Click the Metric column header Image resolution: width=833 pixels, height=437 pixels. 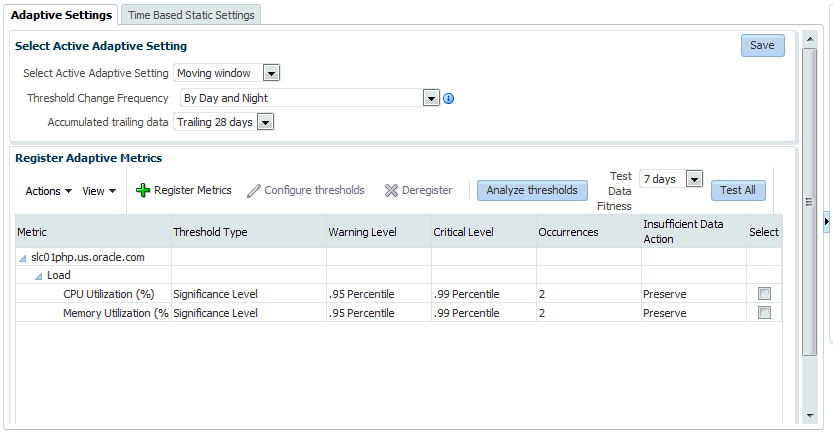point(94,232)
